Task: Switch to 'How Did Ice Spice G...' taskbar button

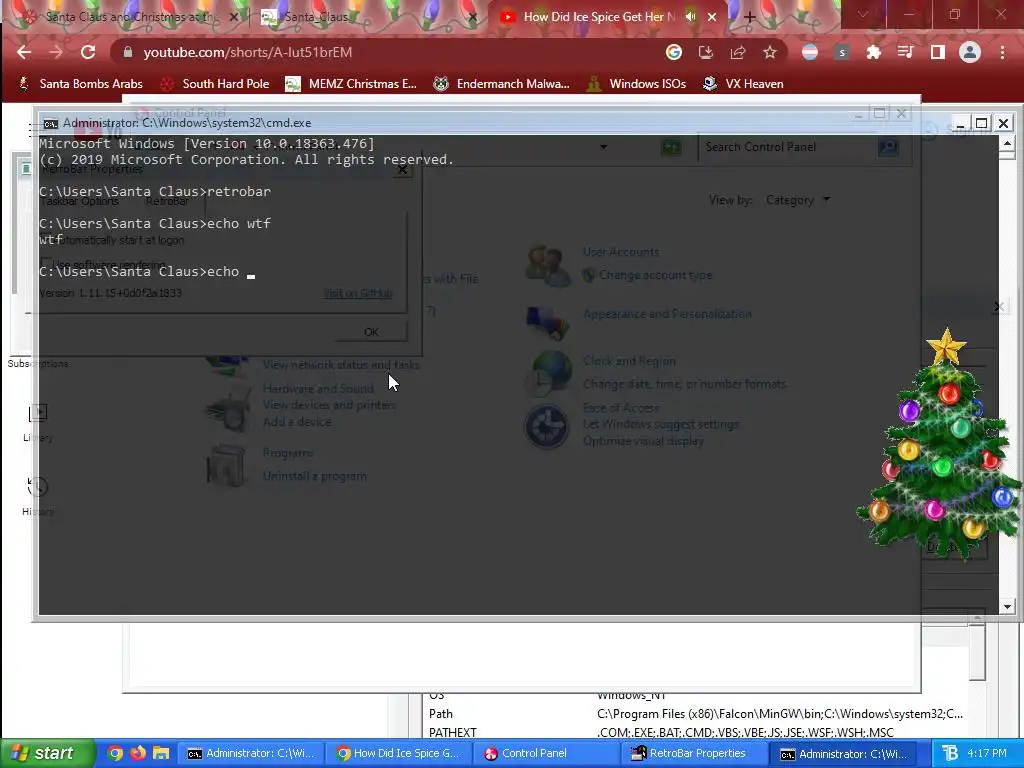Action: [398, 754]
